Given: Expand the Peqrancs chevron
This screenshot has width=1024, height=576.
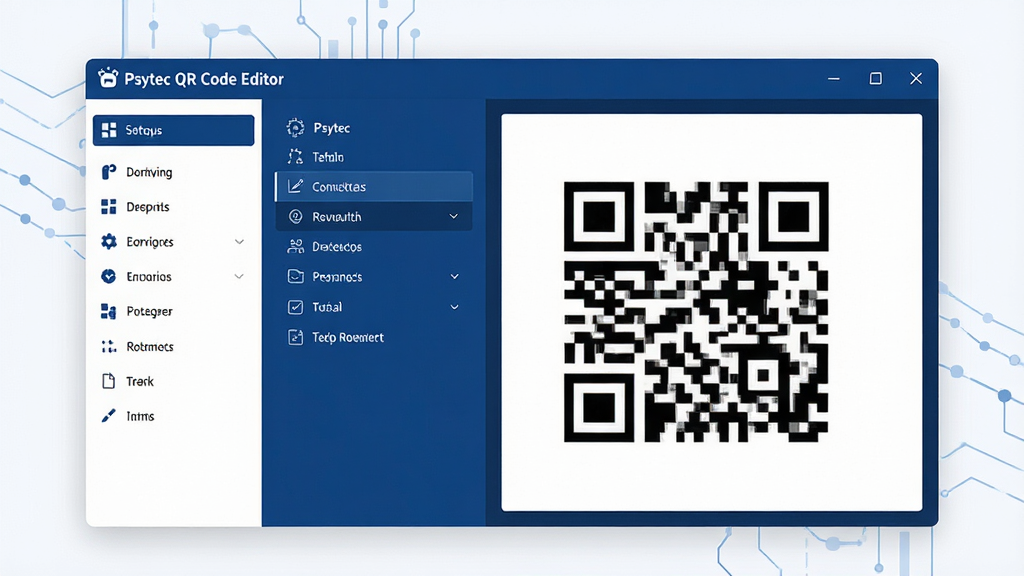Looking at the screenshot, I should (x=455, y=276).
